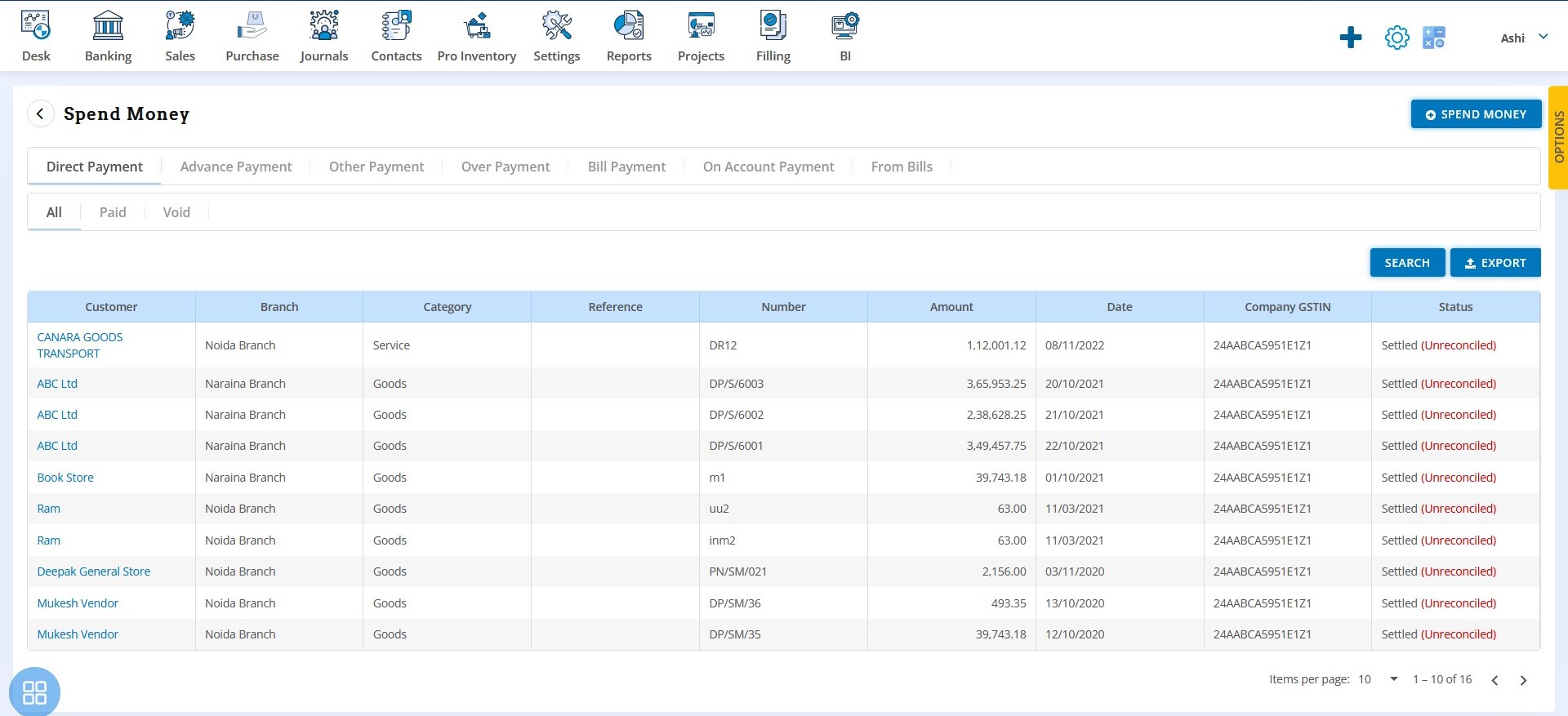Click the Status column header
The height and width of the screenshot is (716, 1568).
[1455, 307]
